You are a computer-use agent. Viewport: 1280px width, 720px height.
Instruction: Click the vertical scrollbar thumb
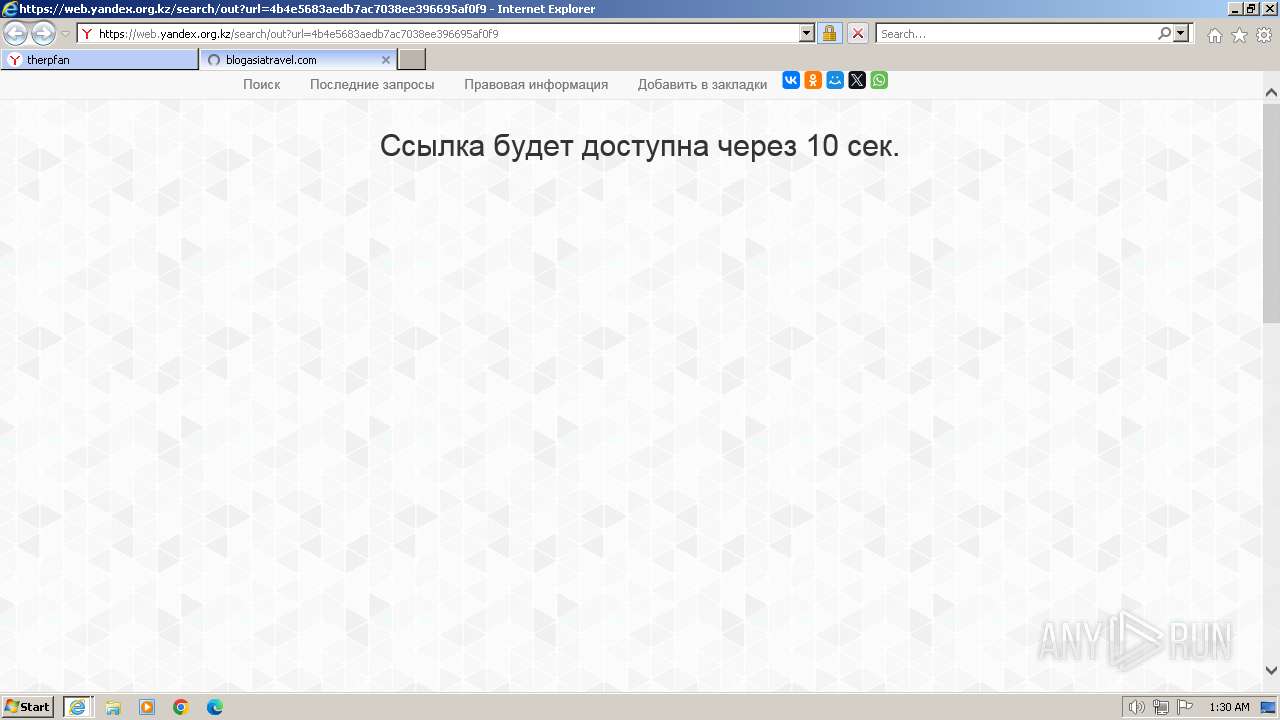(1271, 212)
